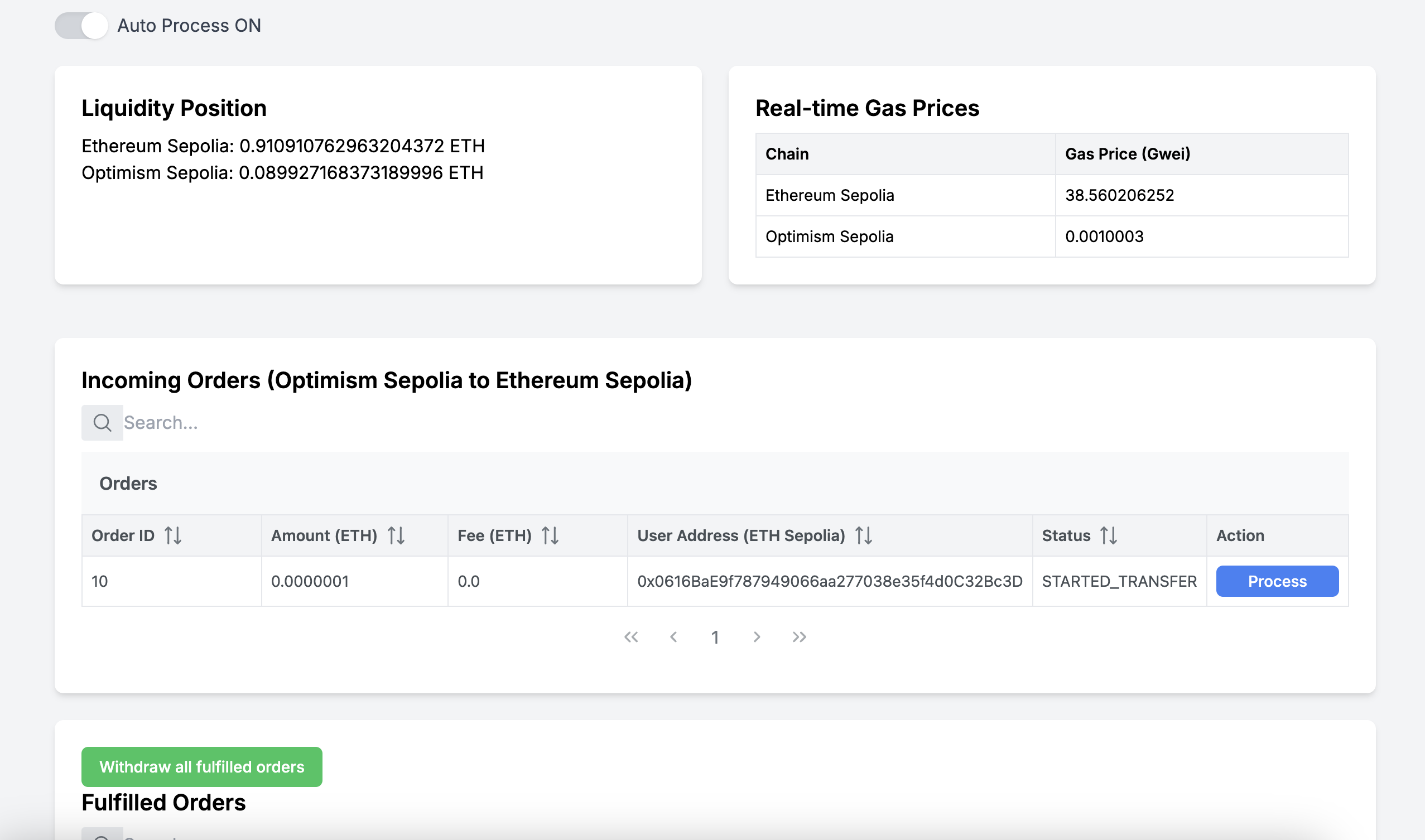This screenshot has width=1425, height=840.
Task: Click the STARTED_TRANSFER status cell
Action: pos(1119,581)
